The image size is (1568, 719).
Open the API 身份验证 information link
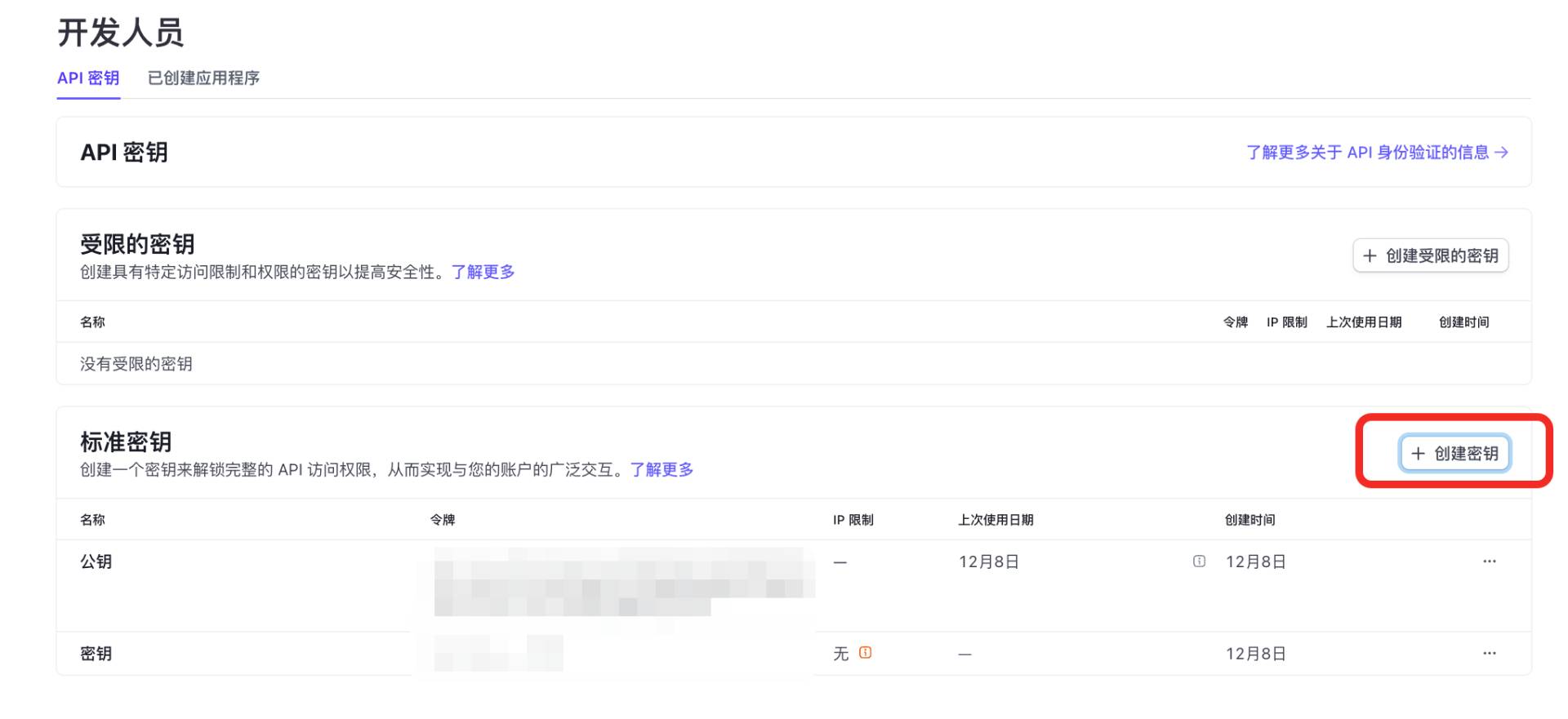coord(1376,153)
